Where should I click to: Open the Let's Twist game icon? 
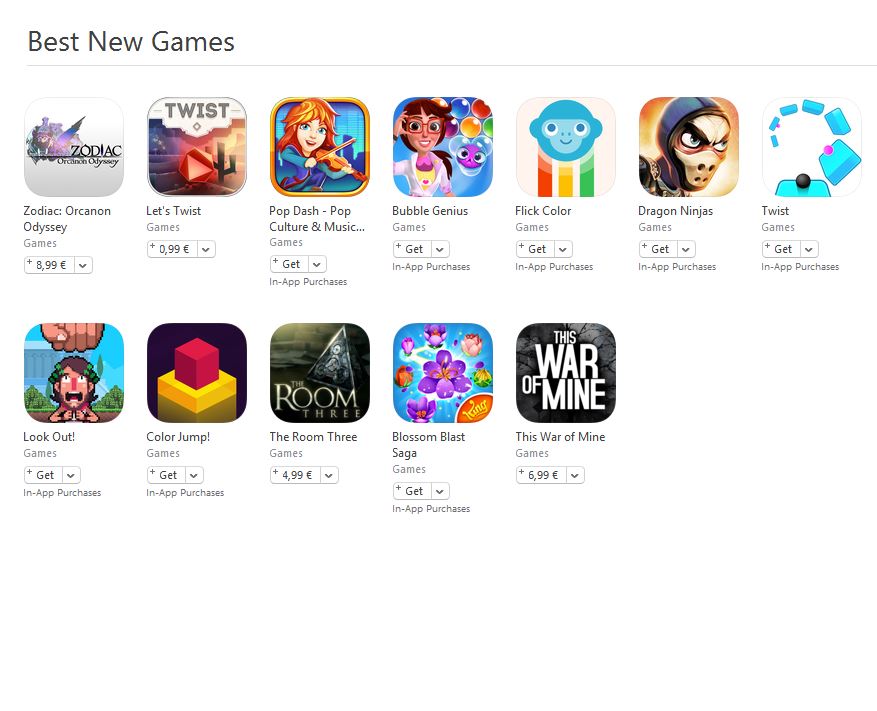pyautogui.click(x=197, y=147)
